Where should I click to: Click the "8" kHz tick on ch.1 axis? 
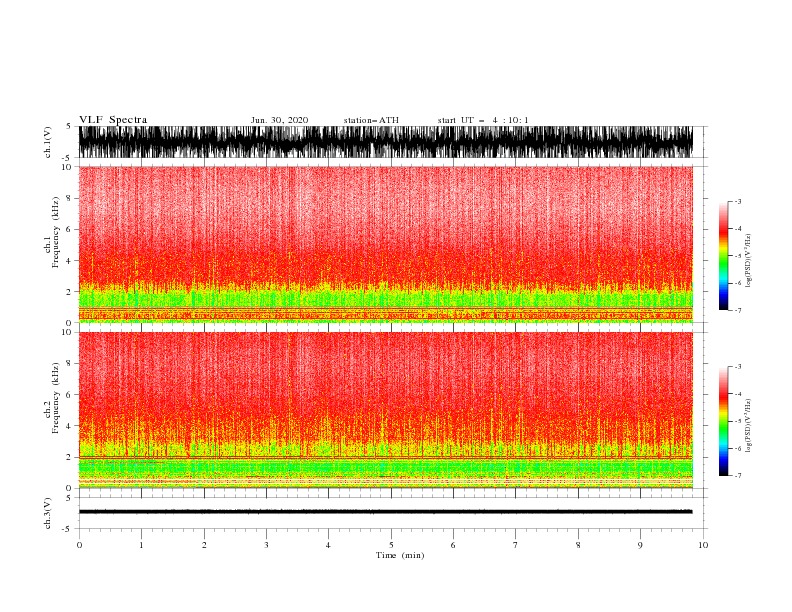click(x=69, y=198)
